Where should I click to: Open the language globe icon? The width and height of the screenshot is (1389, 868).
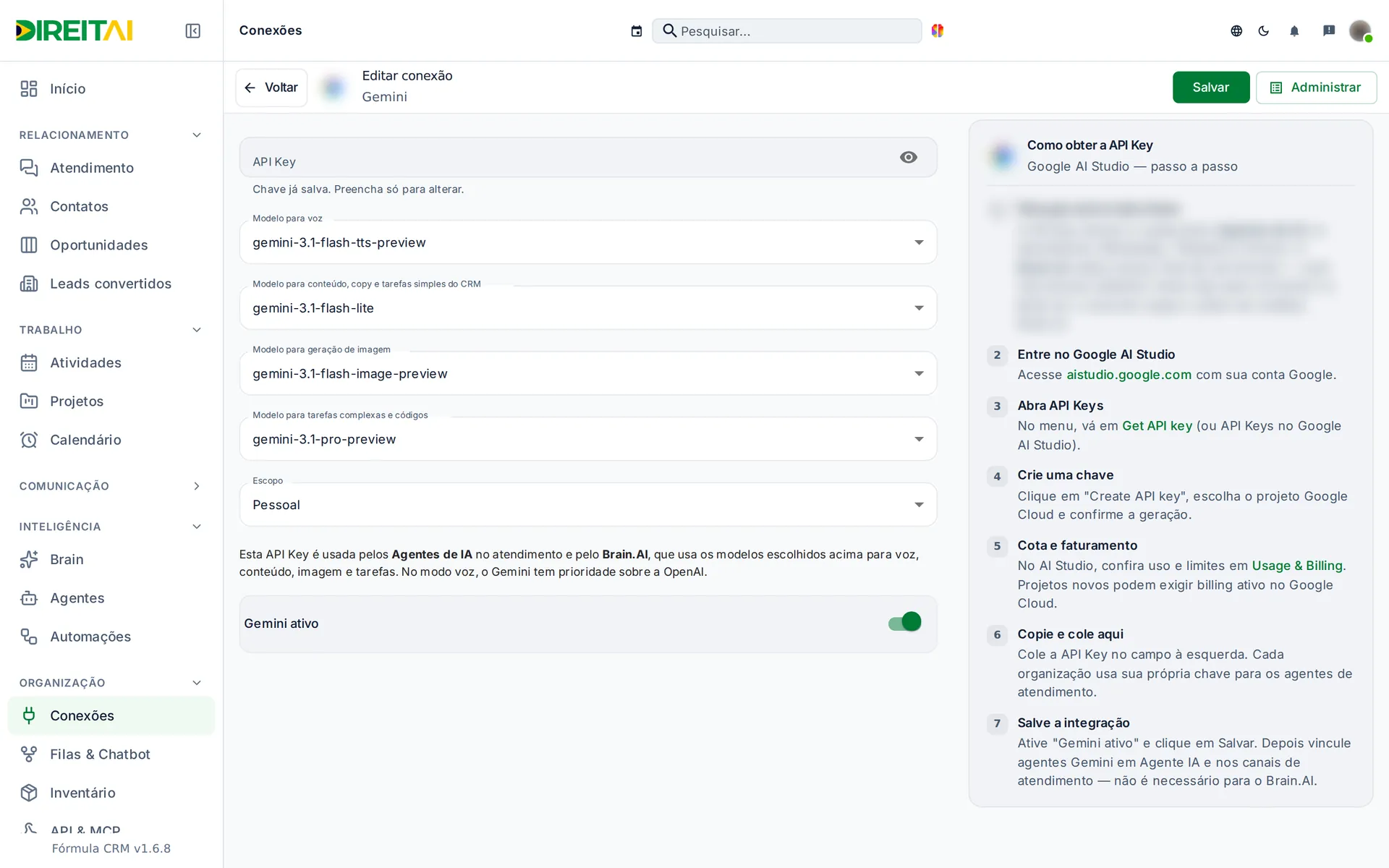(x=1236, y=30)
